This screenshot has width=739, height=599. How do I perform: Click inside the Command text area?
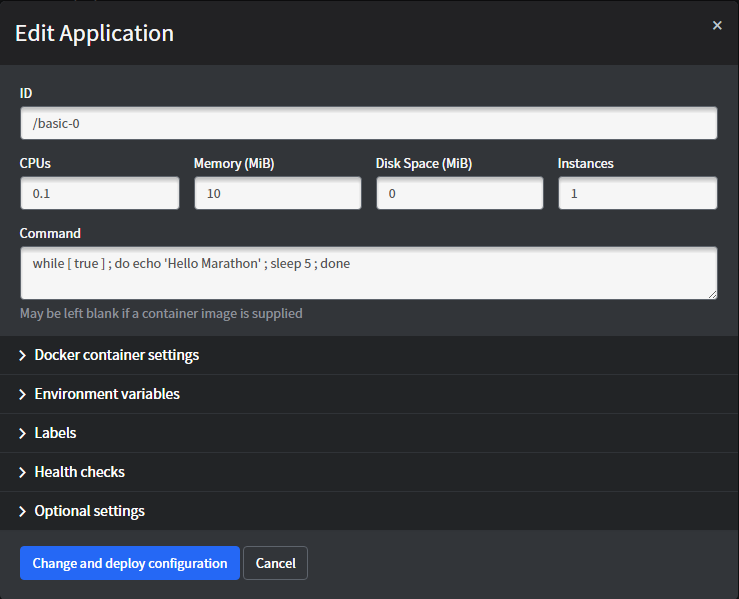click(368, 273)
